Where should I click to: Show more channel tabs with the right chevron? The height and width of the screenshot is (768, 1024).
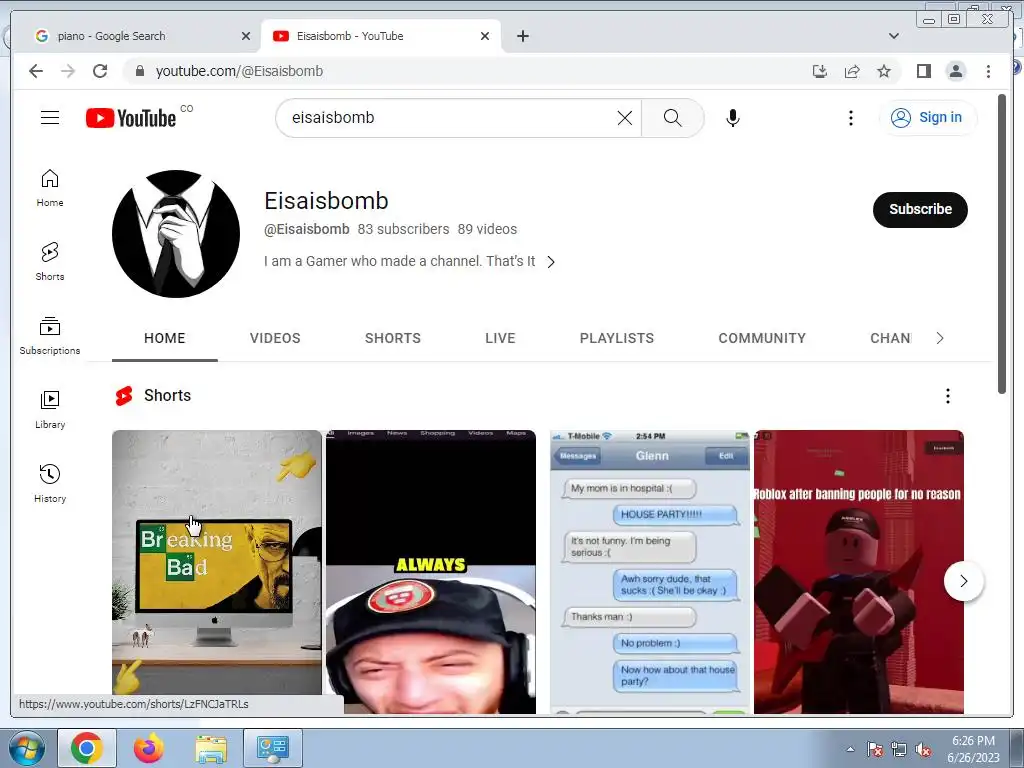coord(940,338)
